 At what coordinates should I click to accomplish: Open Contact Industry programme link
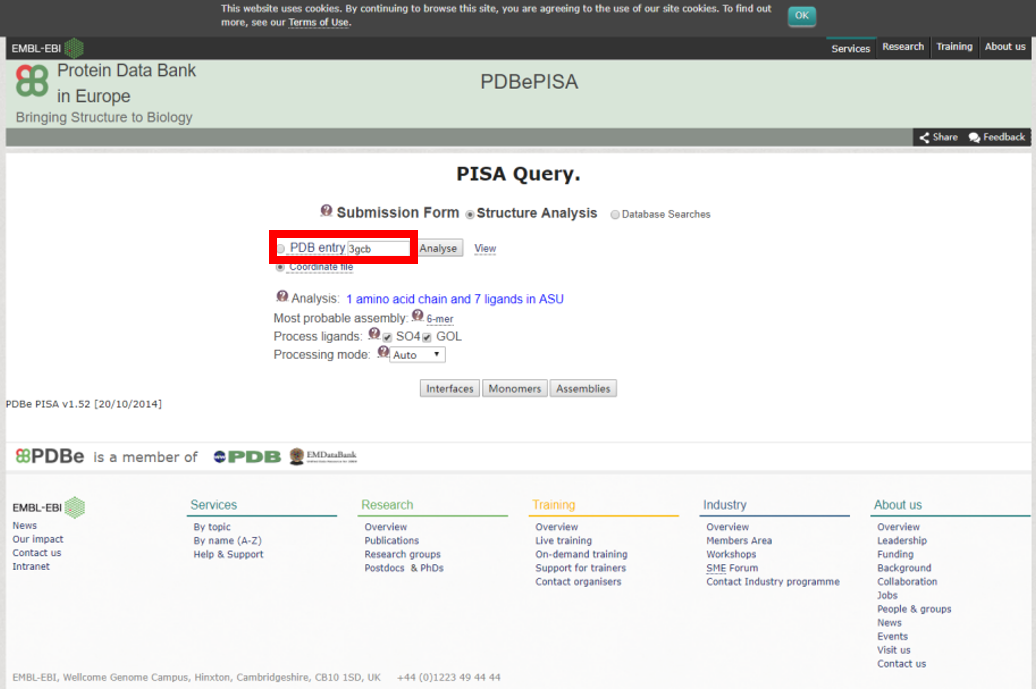click(x=773, y=582)
